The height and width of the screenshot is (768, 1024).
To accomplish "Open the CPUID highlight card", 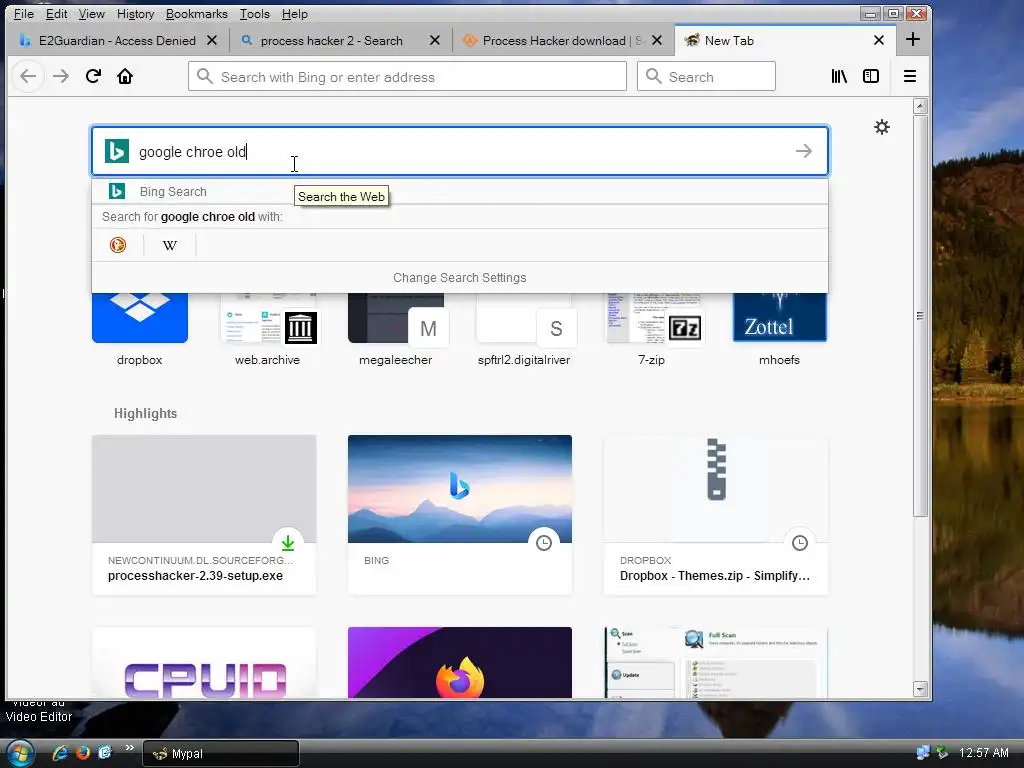I will (204, 663).
